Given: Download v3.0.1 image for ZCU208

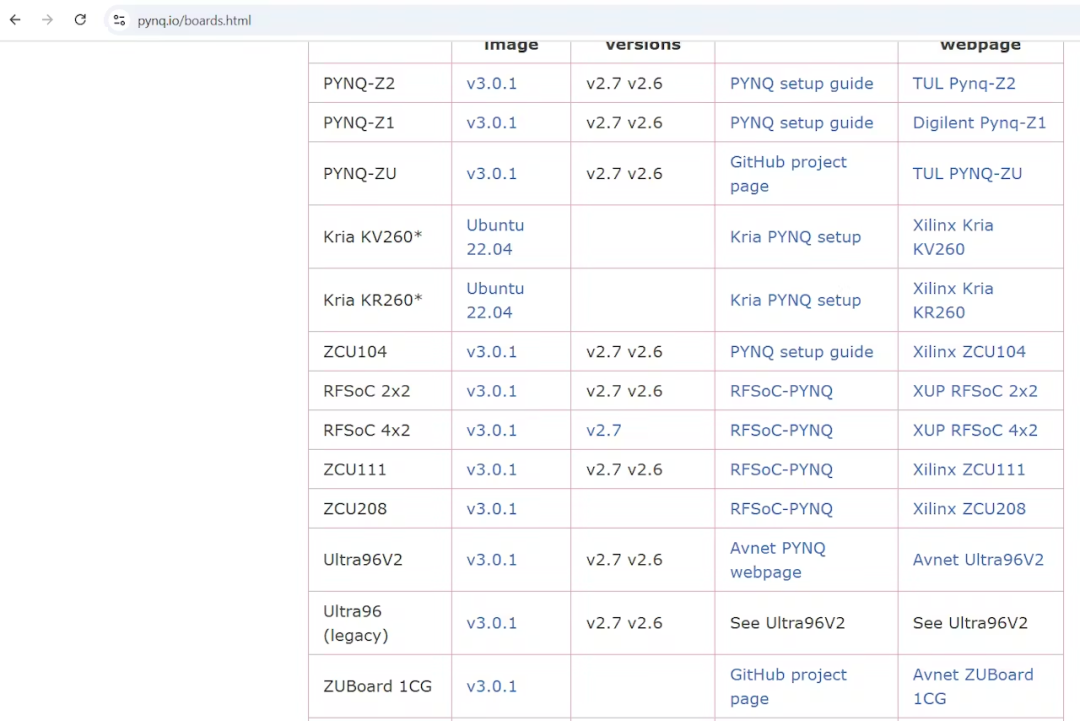Looking at the screenshot, I should pyautogui.click(x=491, y=509).
